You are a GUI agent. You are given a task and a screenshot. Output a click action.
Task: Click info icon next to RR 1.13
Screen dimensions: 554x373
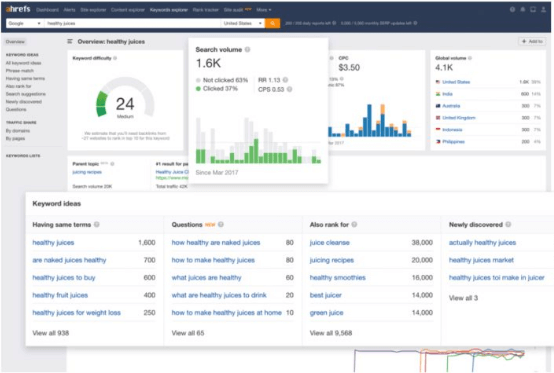click(285, 80)
